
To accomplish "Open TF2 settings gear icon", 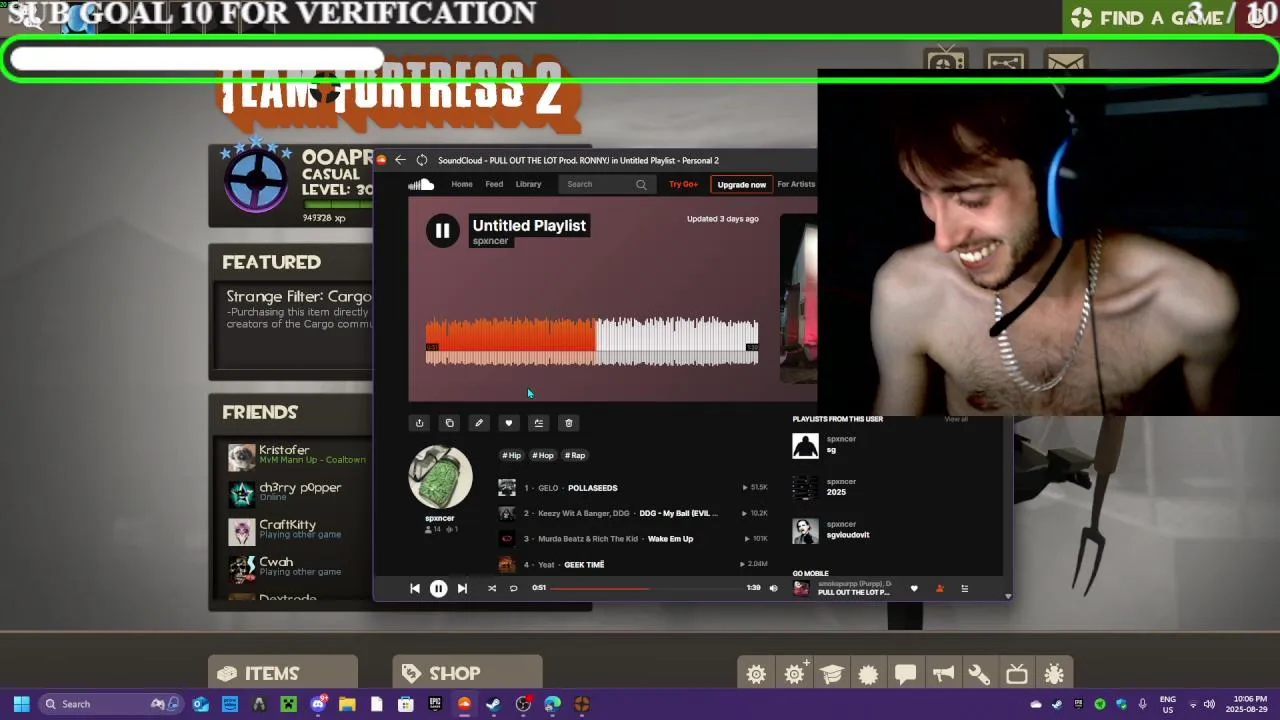I will click(x=757, y=674).
